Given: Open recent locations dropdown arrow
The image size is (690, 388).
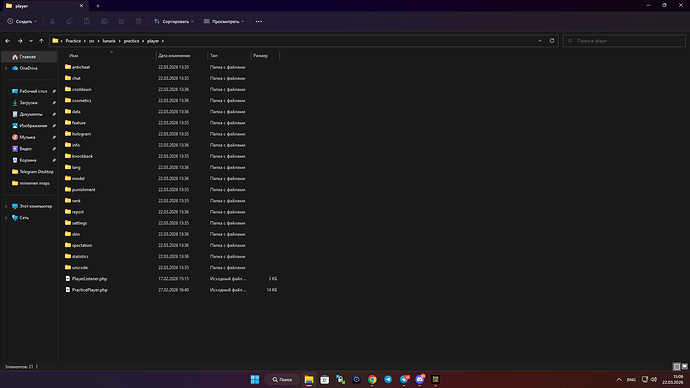Looking at the screenshot, I should (31, 41).
